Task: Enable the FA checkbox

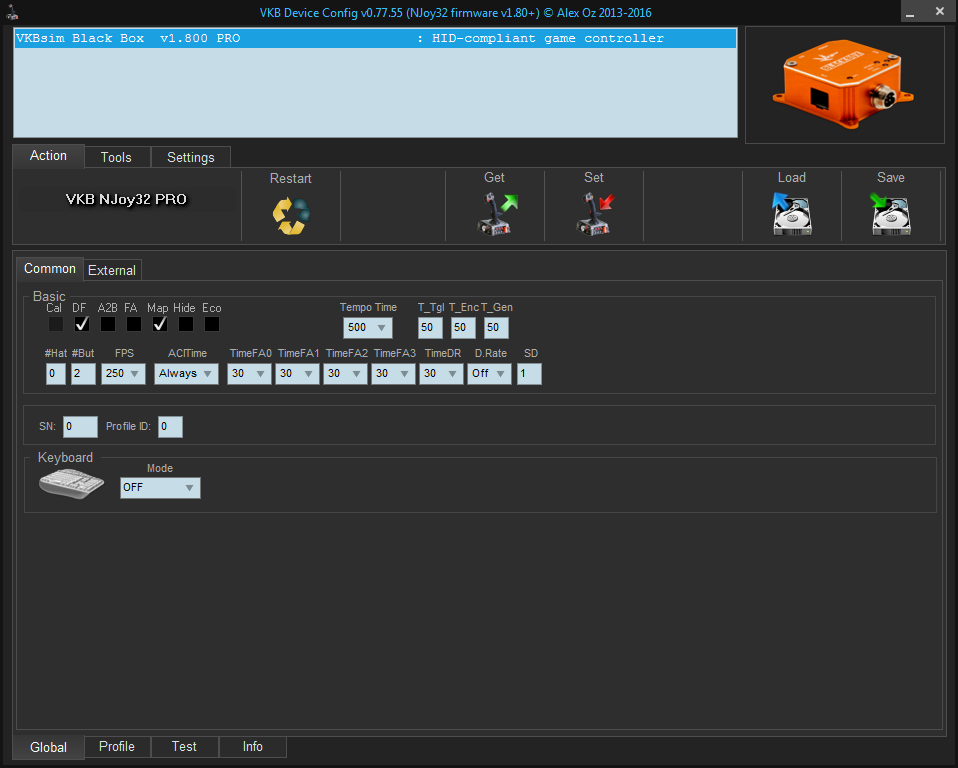Action: pyautogui.click(x=134, y=324)
